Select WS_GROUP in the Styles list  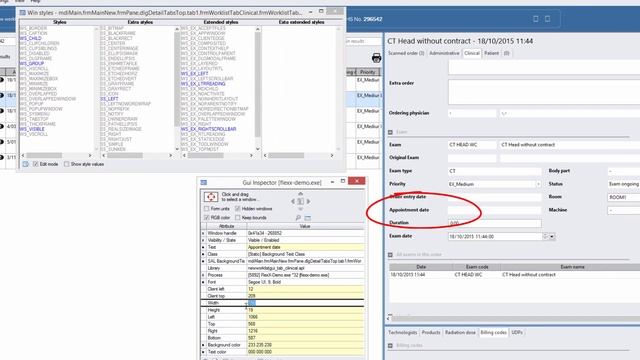tap(32, 64)
